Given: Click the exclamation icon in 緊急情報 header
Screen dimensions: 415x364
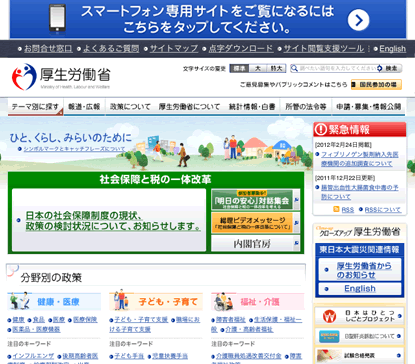Looking at the screenshot, I should tap(321, 129).
